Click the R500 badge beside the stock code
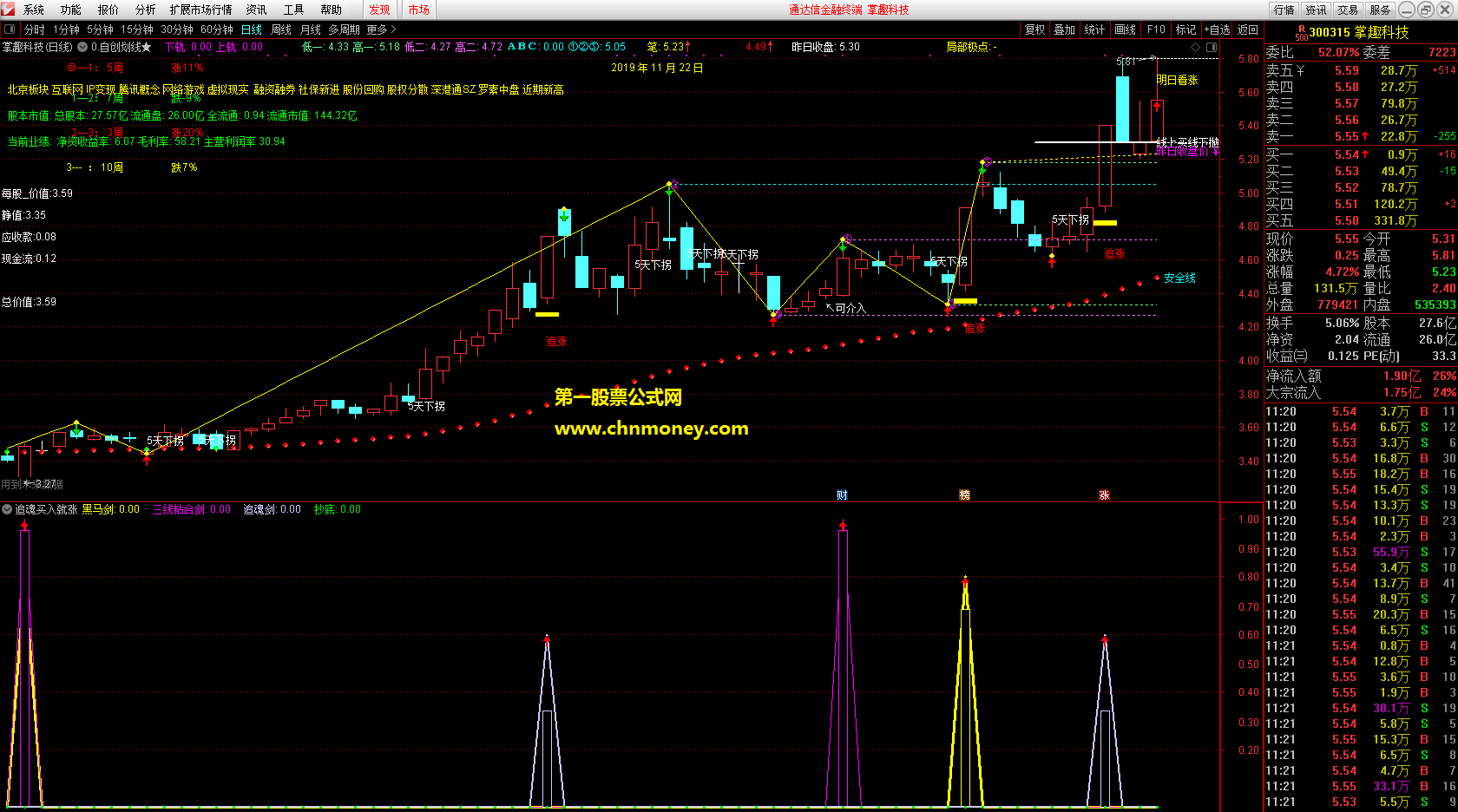Screen dimensions: 1458x812 1301,33
